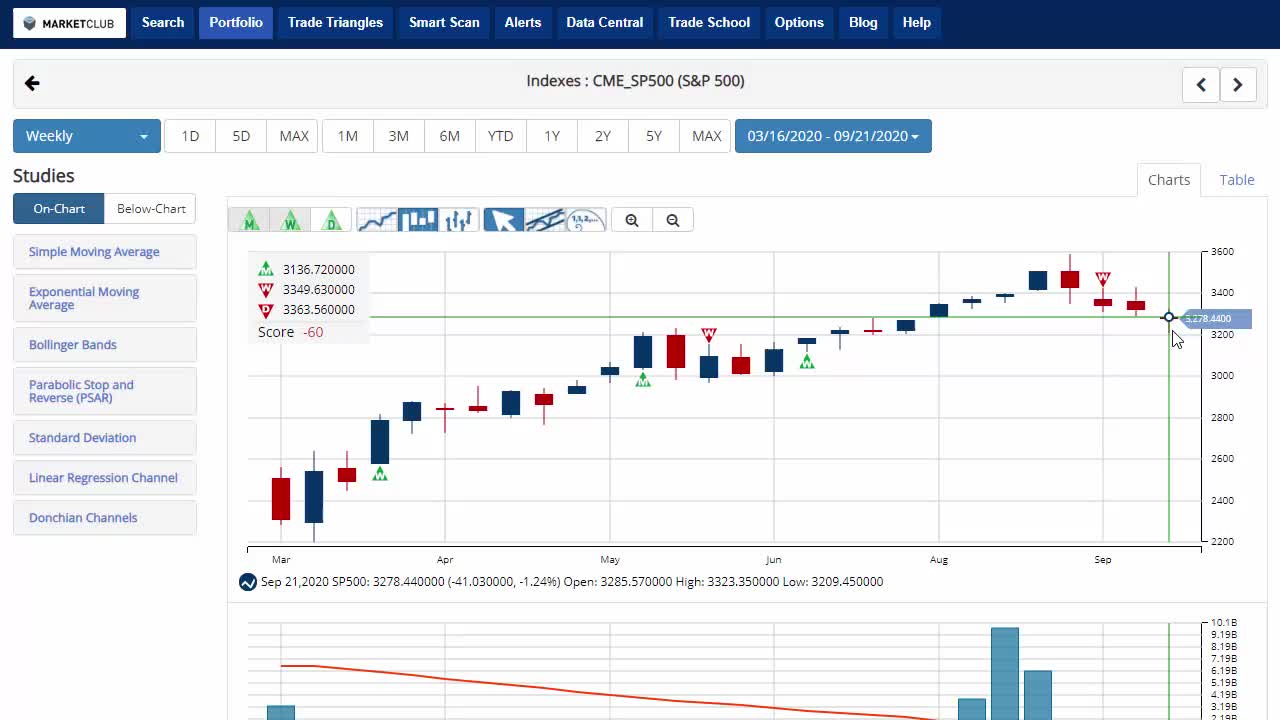
Task: Open Trade School
Action: 709,22
